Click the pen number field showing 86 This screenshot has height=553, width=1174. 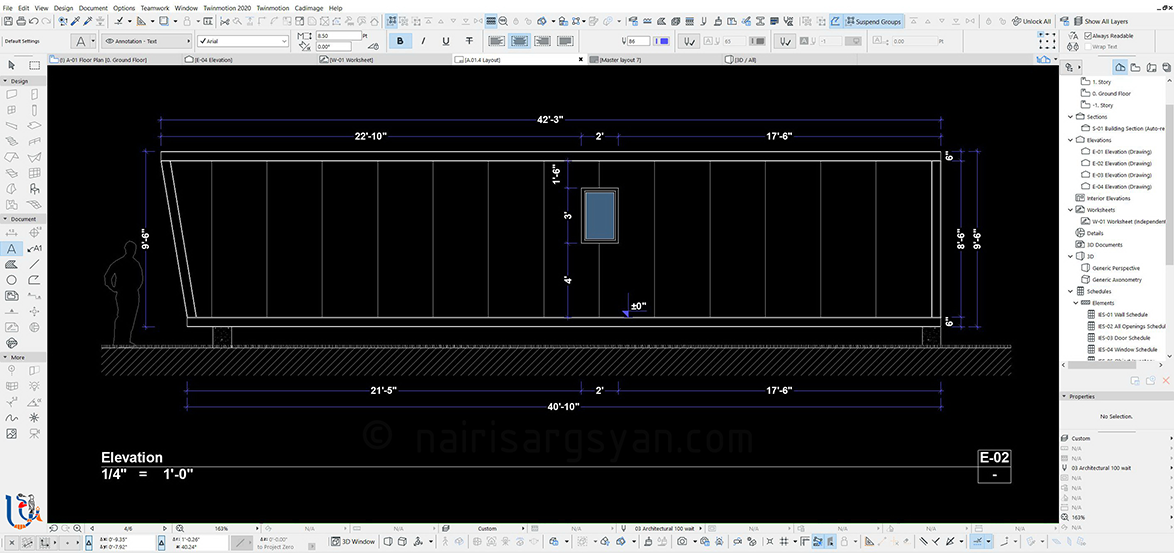(638, 41)
